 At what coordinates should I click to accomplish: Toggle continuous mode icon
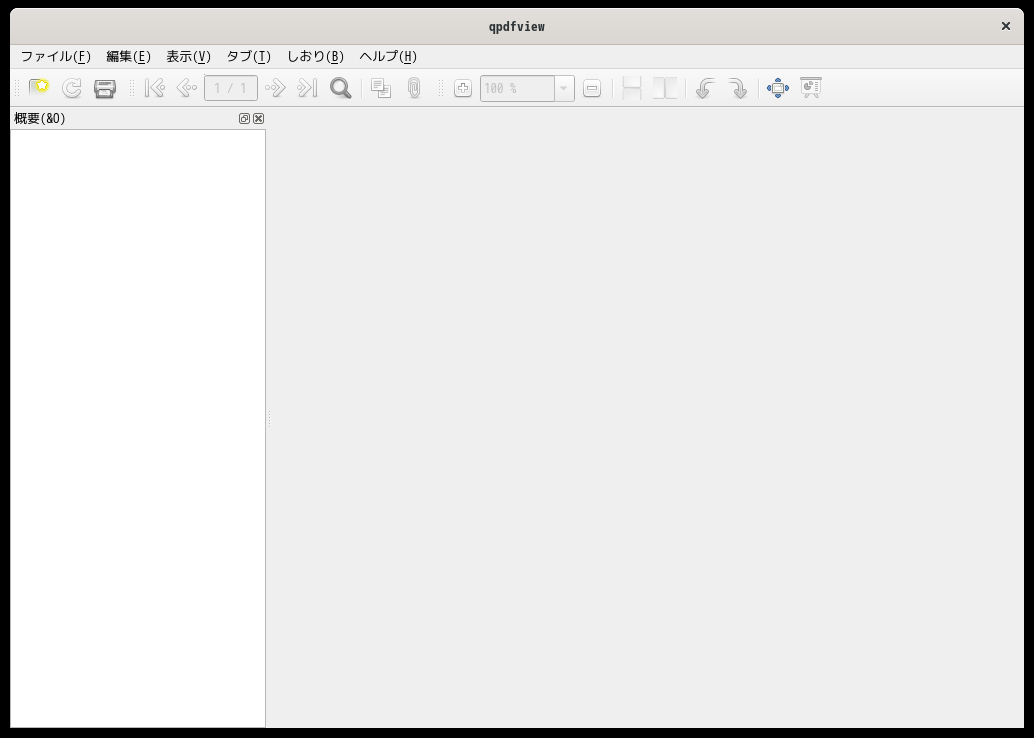(x=632, y=88)
